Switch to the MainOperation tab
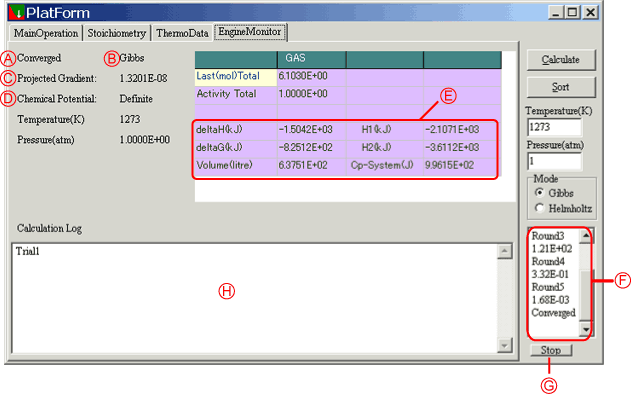631x395 pixels. click(46, 33)
